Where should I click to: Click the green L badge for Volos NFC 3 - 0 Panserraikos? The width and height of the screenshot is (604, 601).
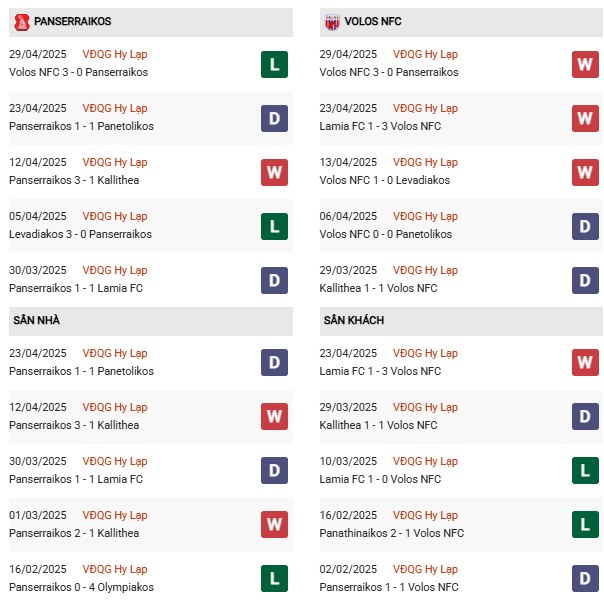(x=274, y=64)
